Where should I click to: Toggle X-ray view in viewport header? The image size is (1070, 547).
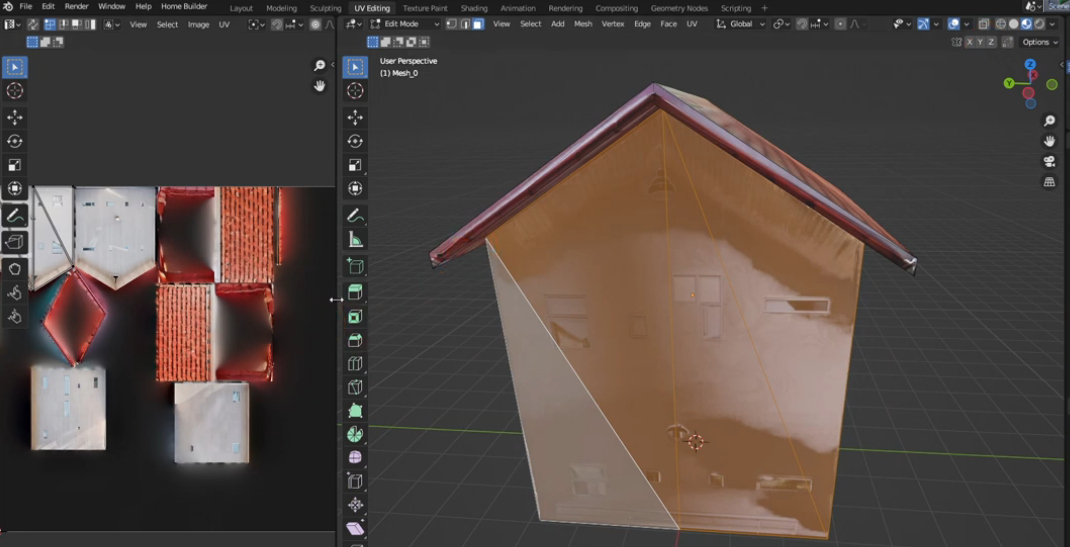984,24
